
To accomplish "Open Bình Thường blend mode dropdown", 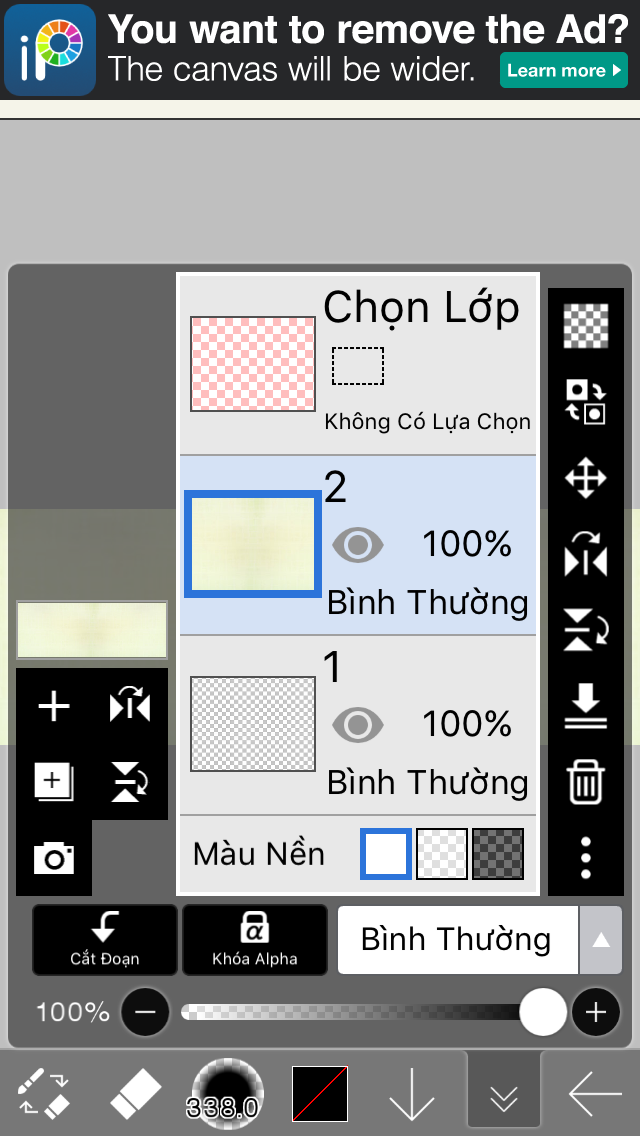I will (458, 940).
